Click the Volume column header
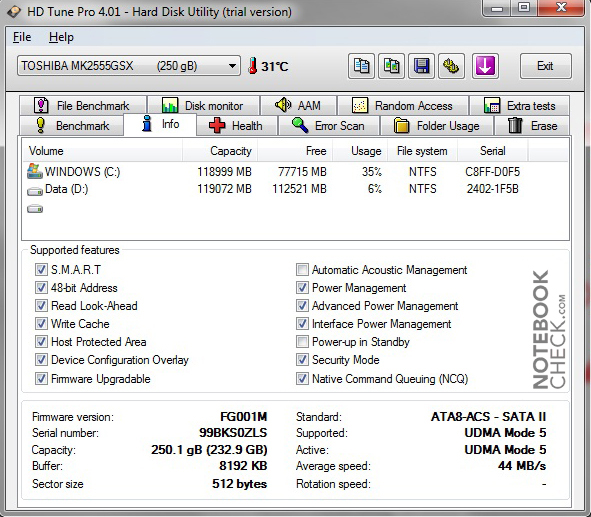591x517 pixels. click(103, 151)
